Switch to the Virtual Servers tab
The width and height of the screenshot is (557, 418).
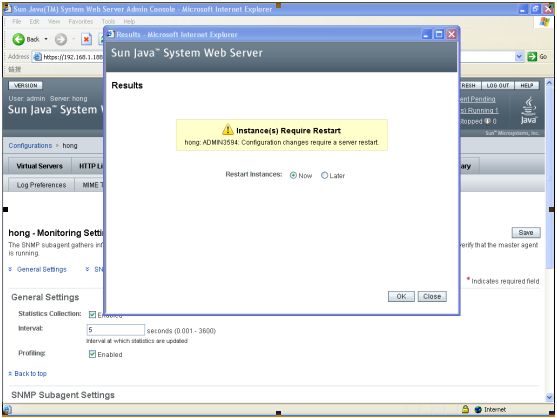coord(39,166)
